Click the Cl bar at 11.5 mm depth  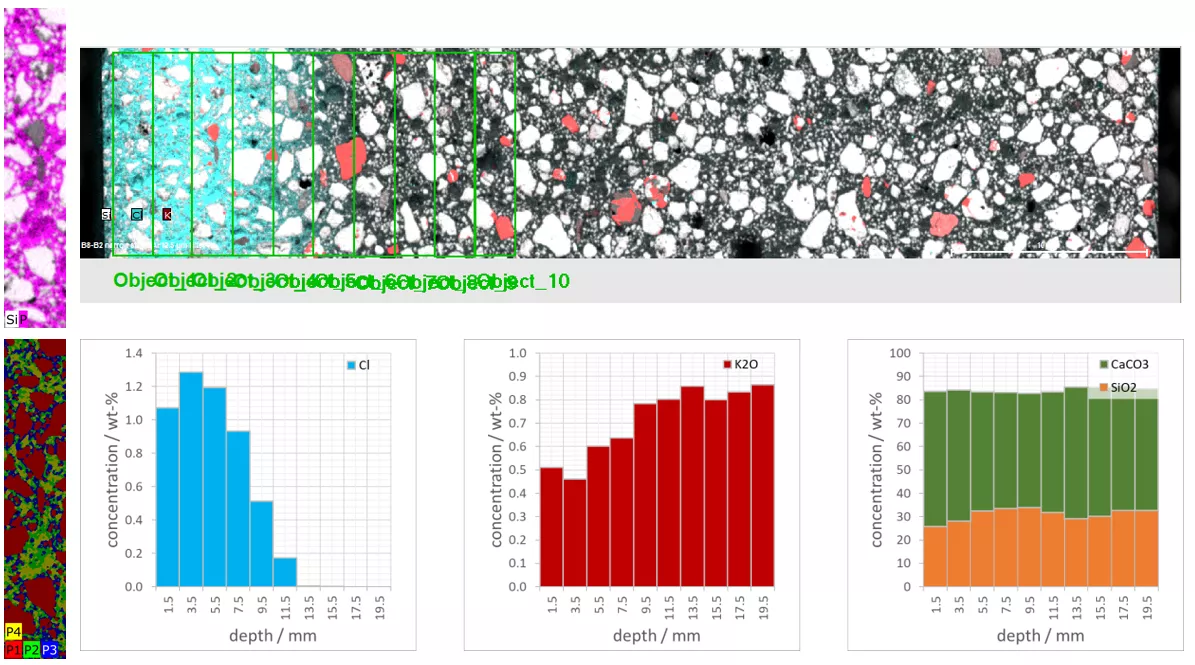click(x=285, y=572)
